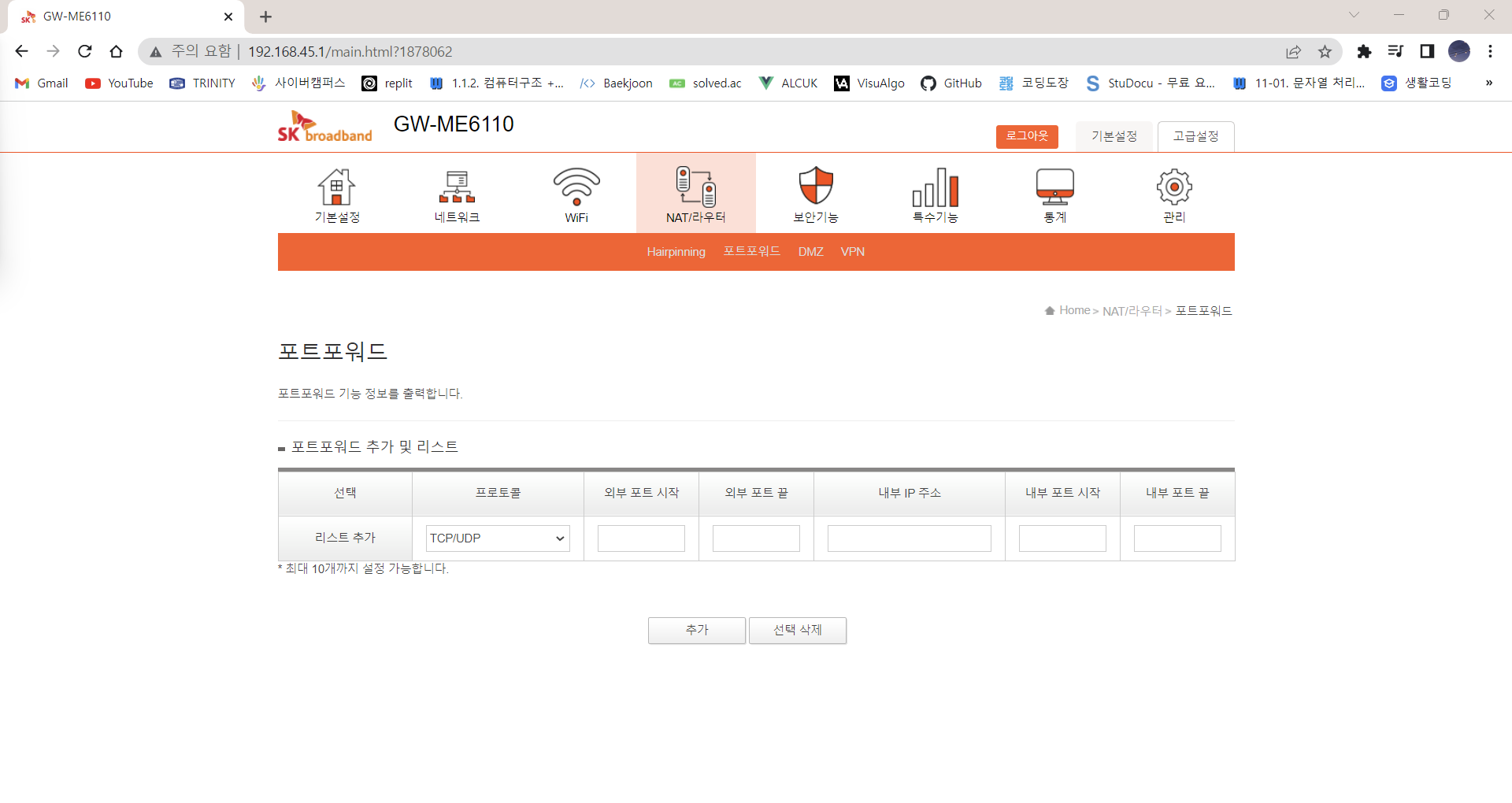
Task: Show more bookmarks with the double chevron
Action: 1488,83
